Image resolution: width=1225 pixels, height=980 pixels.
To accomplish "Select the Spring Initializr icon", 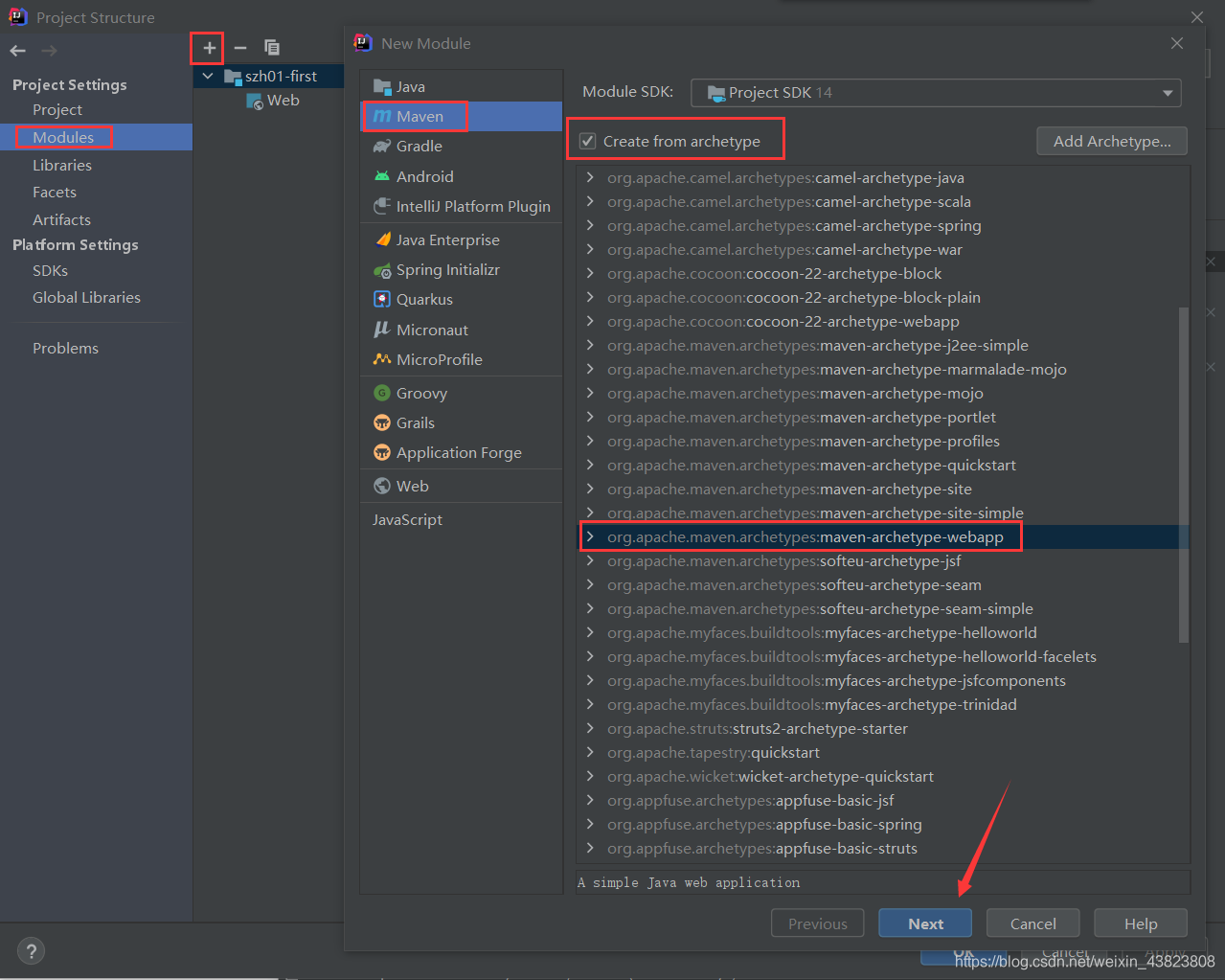I will (382, 269).
